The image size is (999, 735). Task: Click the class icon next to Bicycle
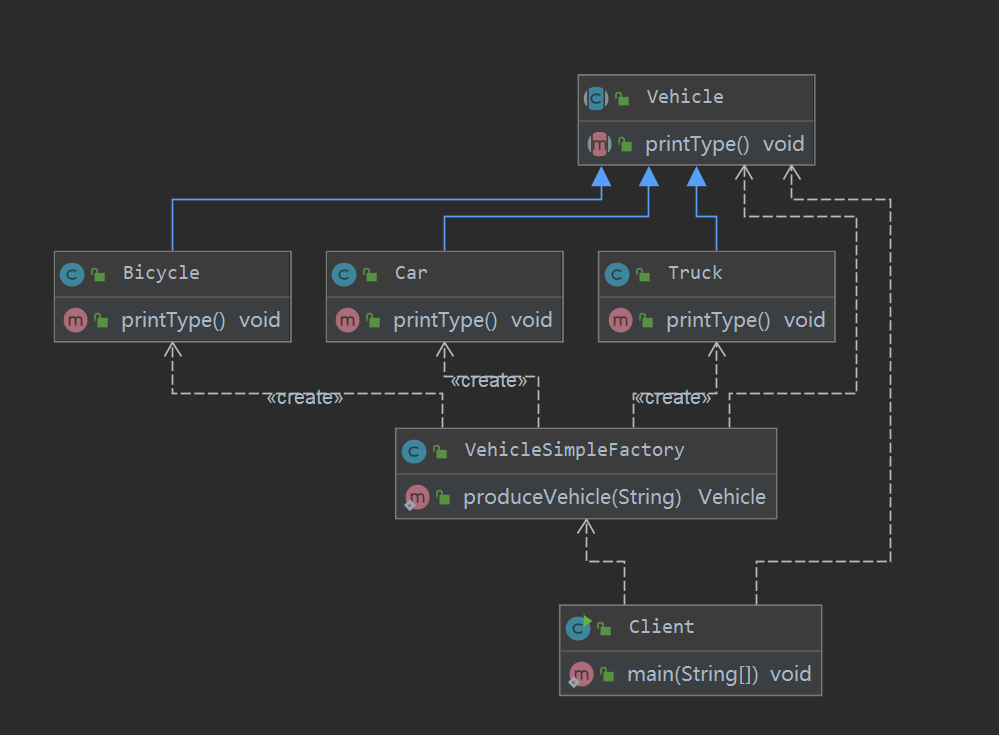tap(72, 275)
